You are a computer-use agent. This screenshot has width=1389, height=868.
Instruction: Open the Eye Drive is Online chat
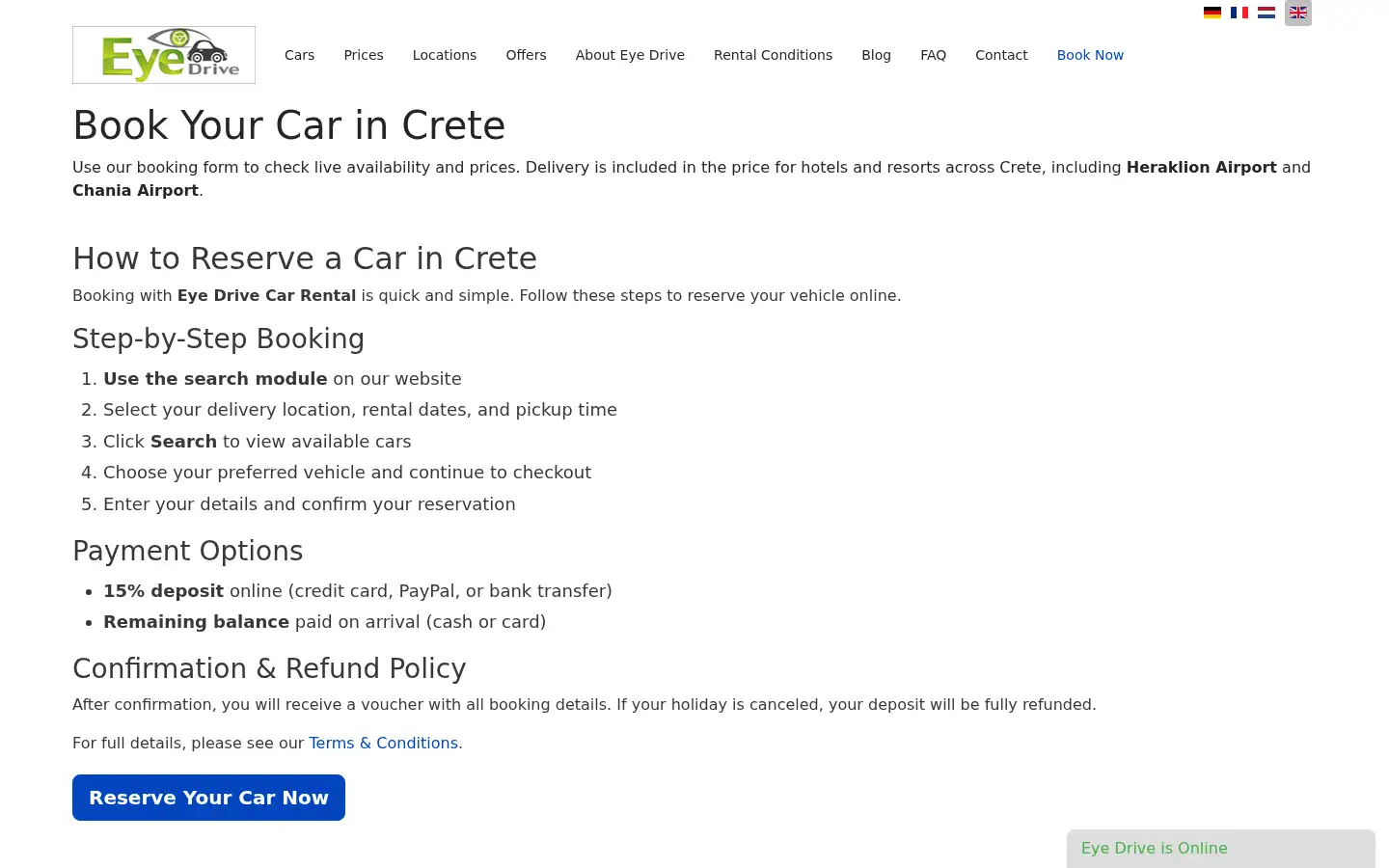pyautogui.click(x=1221, y=849)
